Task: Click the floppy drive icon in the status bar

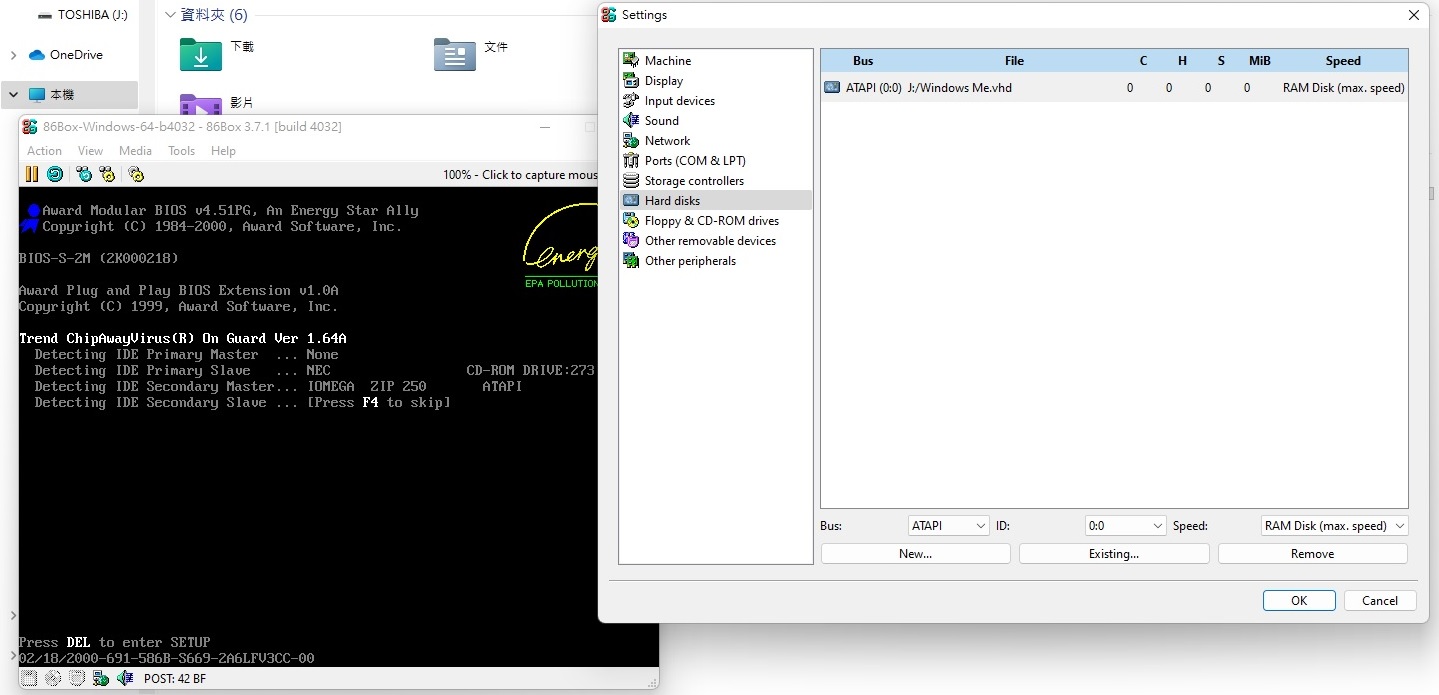Action: (29, 677)
